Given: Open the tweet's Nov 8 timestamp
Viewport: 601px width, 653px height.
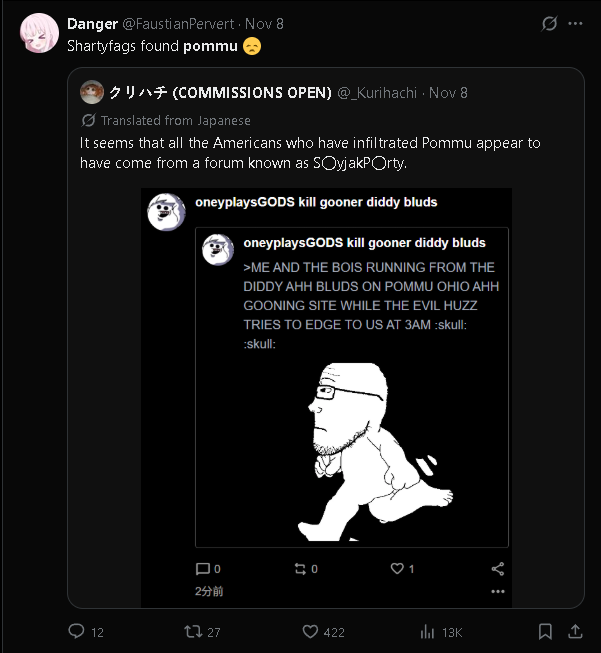Looking at the screenshot, I should [264, 23].
